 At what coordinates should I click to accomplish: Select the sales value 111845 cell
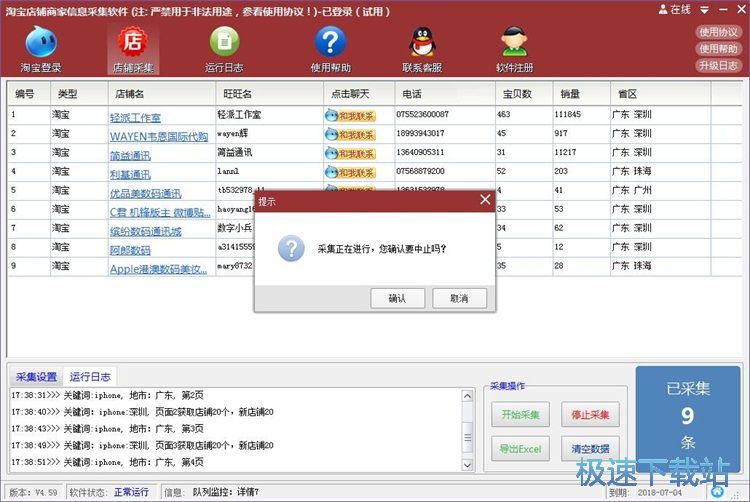(582, 115)
